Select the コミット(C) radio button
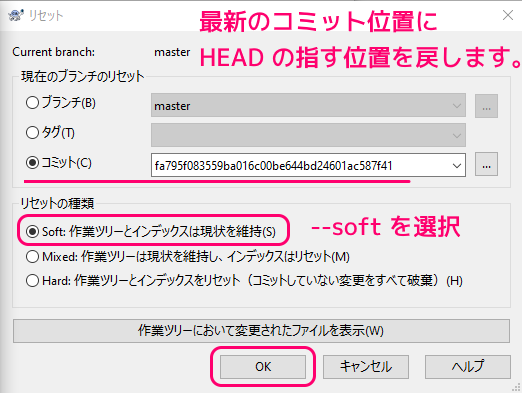Image resolution: width=522 pixels, height=393 pixels. coord(32,163)
